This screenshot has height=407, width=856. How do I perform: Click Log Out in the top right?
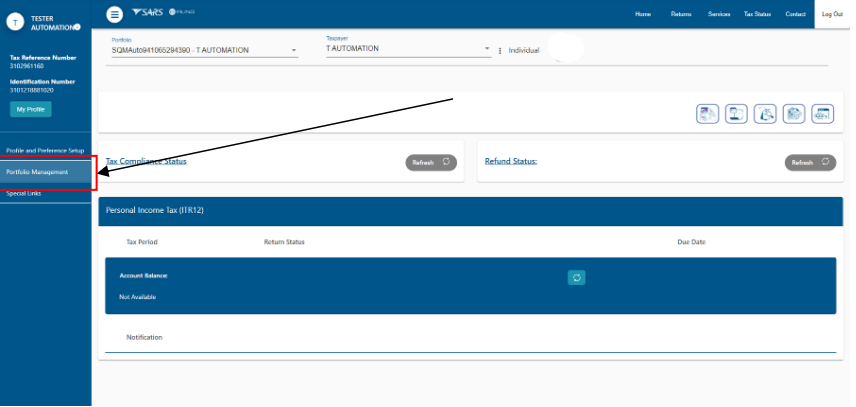click(832, 15)
